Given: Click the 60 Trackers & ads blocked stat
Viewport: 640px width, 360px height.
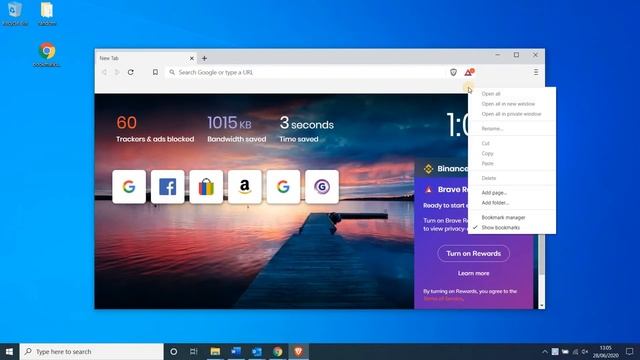Looking at the screenshot, I should 155,129.
